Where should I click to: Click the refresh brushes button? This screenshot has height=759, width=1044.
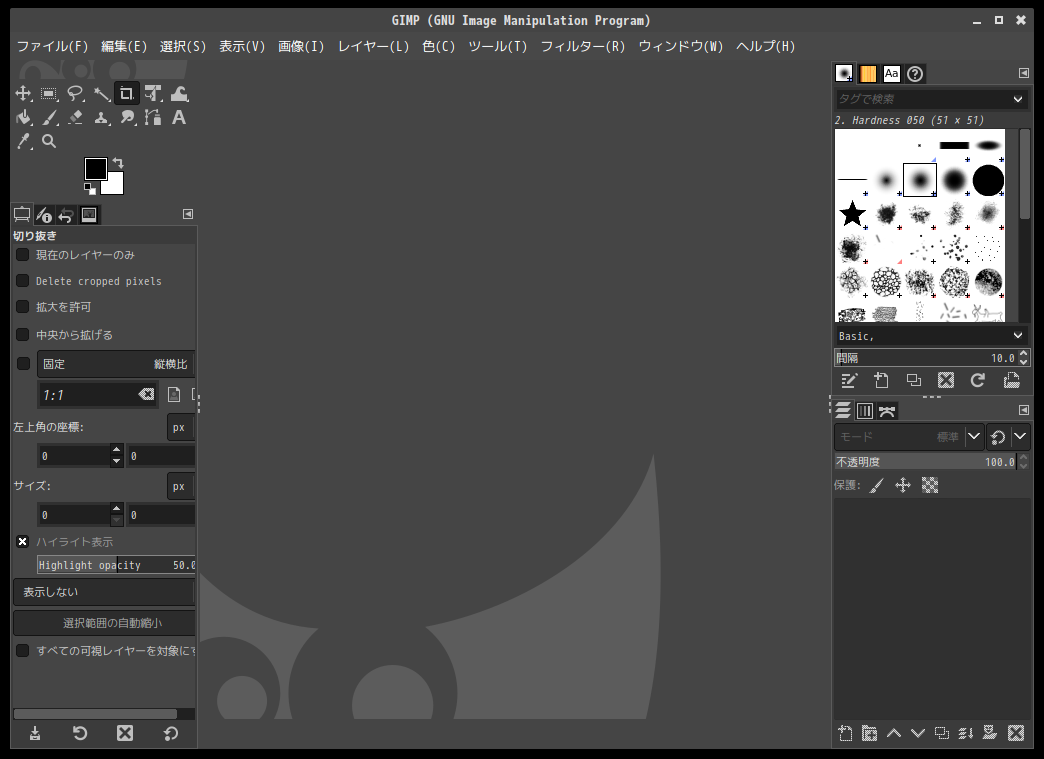pyautogui.click(x=977, y=380)
